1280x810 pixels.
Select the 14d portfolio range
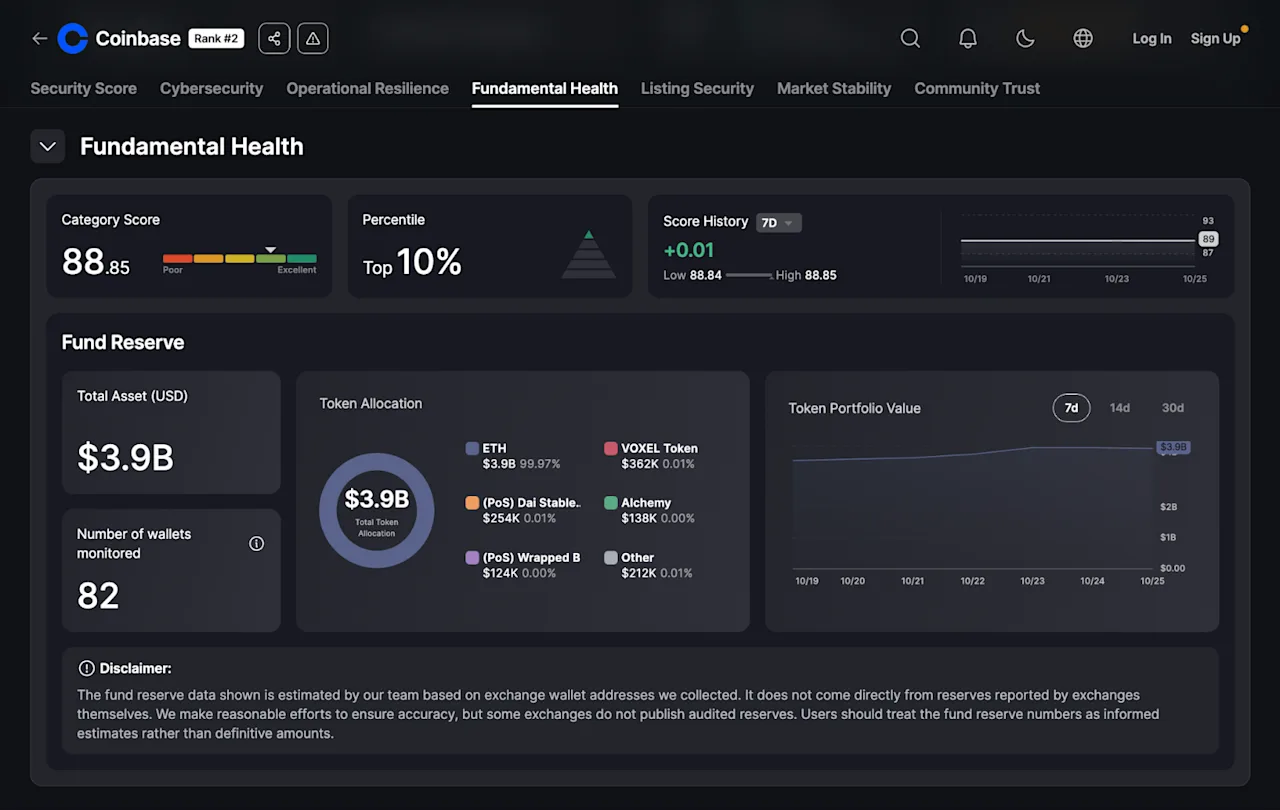coord(1120,408)
